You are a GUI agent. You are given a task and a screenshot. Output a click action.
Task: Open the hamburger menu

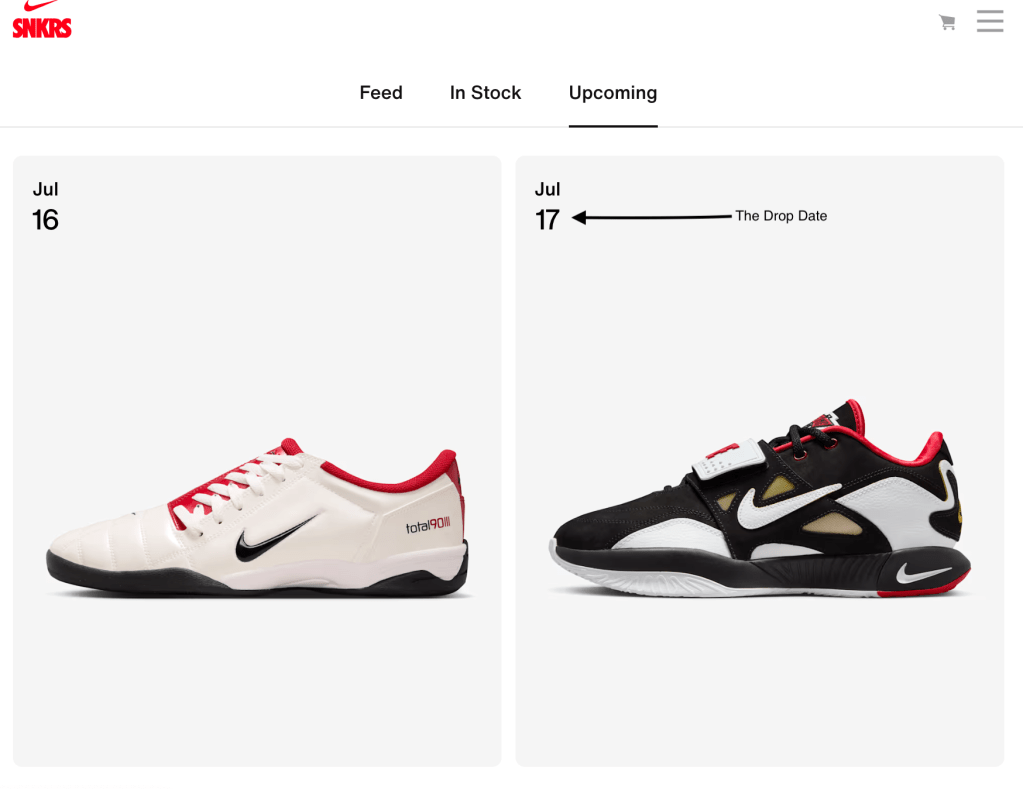coord(990,21)
